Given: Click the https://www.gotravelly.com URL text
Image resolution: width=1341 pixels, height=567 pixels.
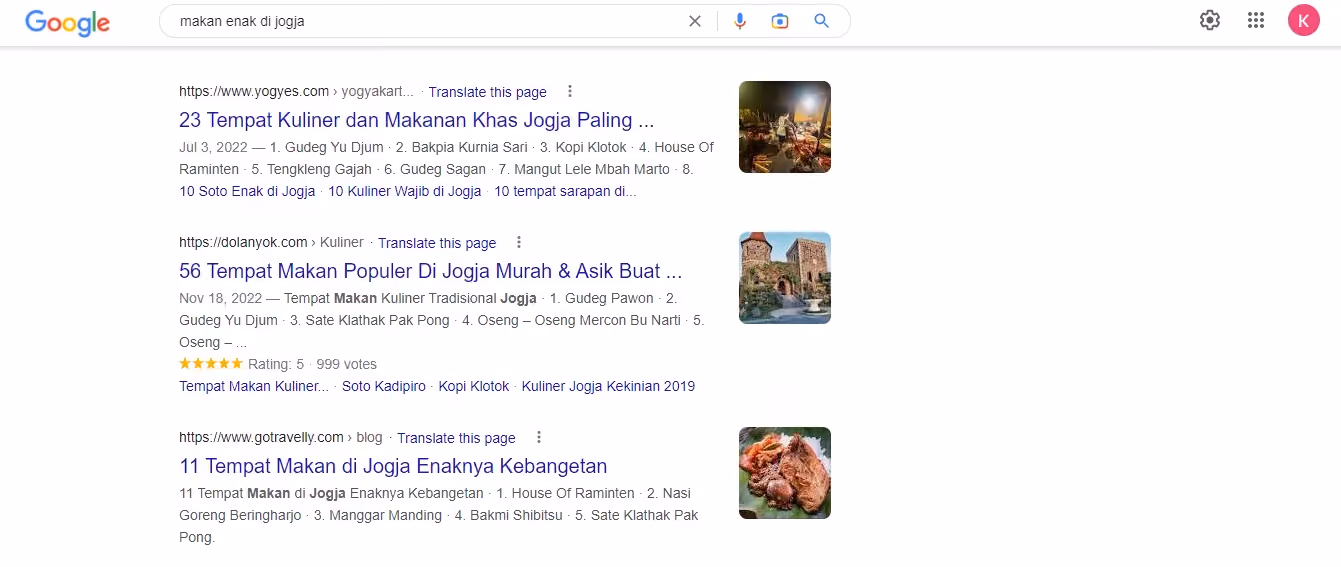Looking at the screenshot, I should click(261, 437).
